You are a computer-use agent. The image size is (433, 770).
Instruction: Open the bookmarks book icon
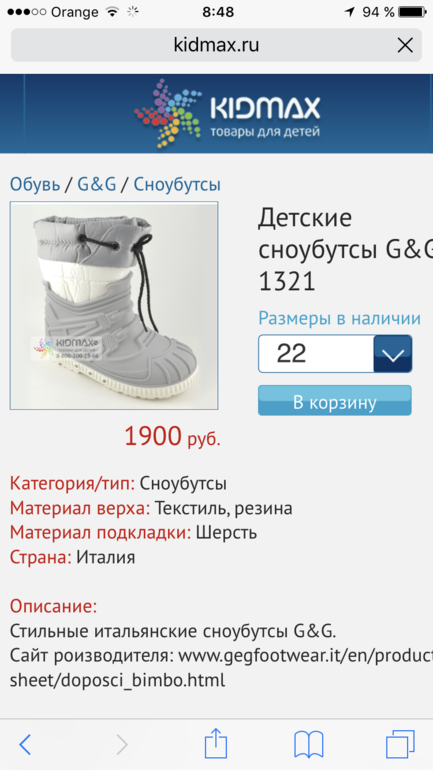(309, 744)
